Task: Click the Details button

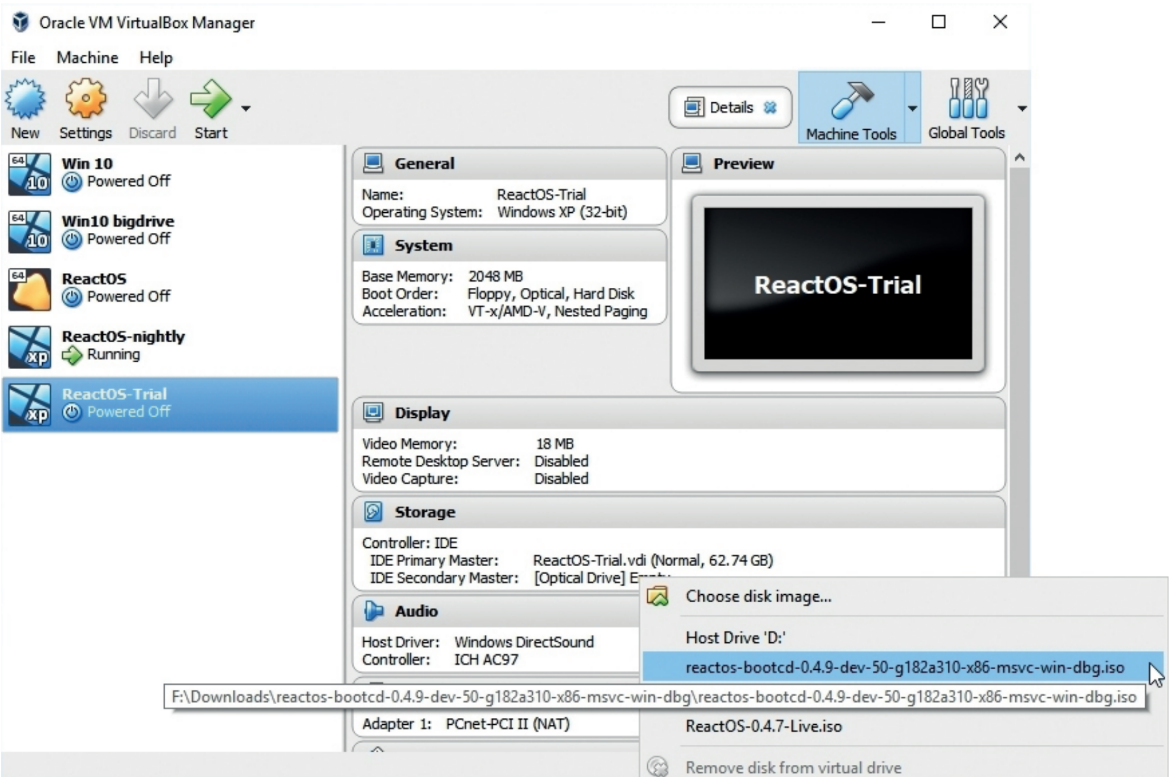Action: [x=730, y=107]
